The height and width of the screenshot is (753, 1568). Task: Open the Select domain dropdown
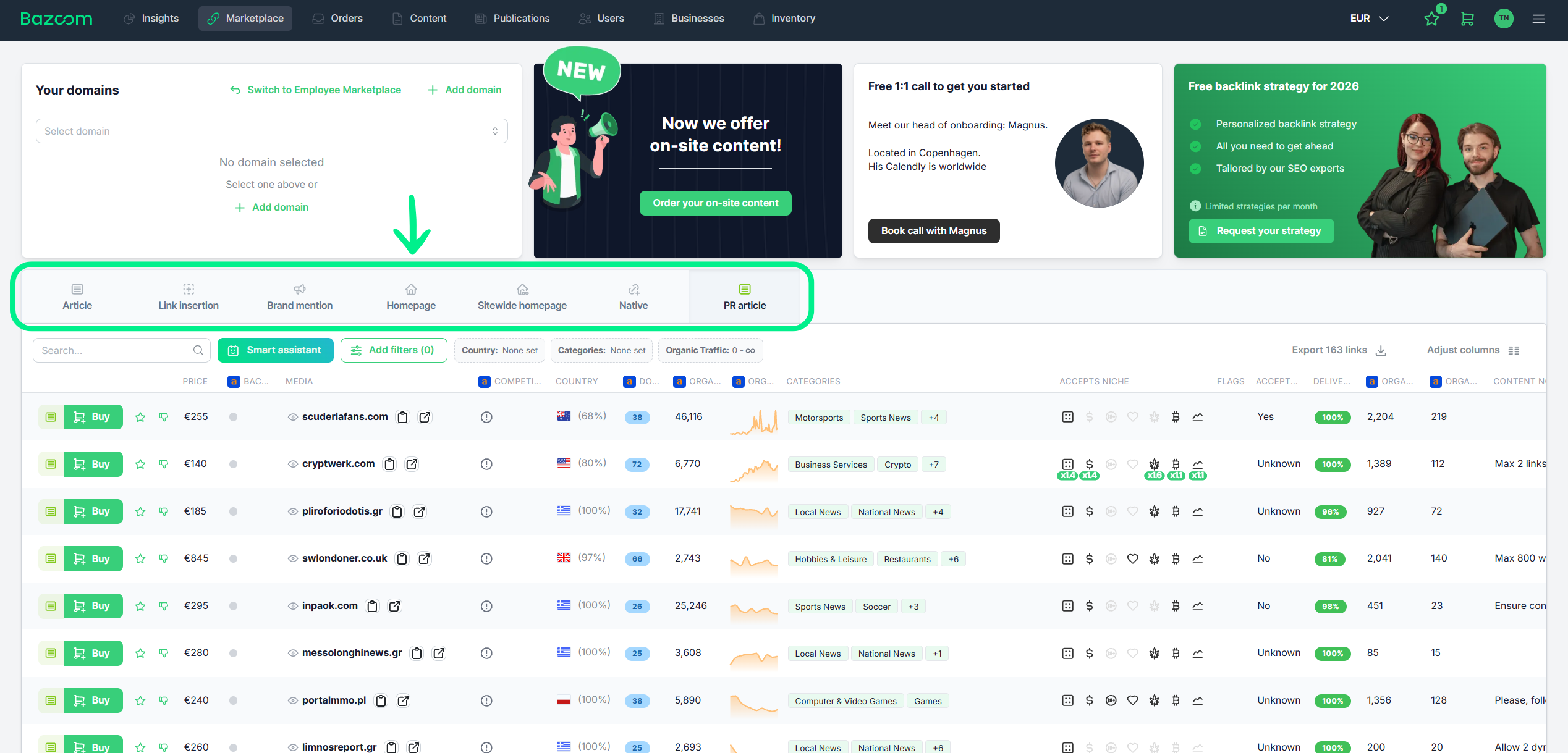coord(272,131)
